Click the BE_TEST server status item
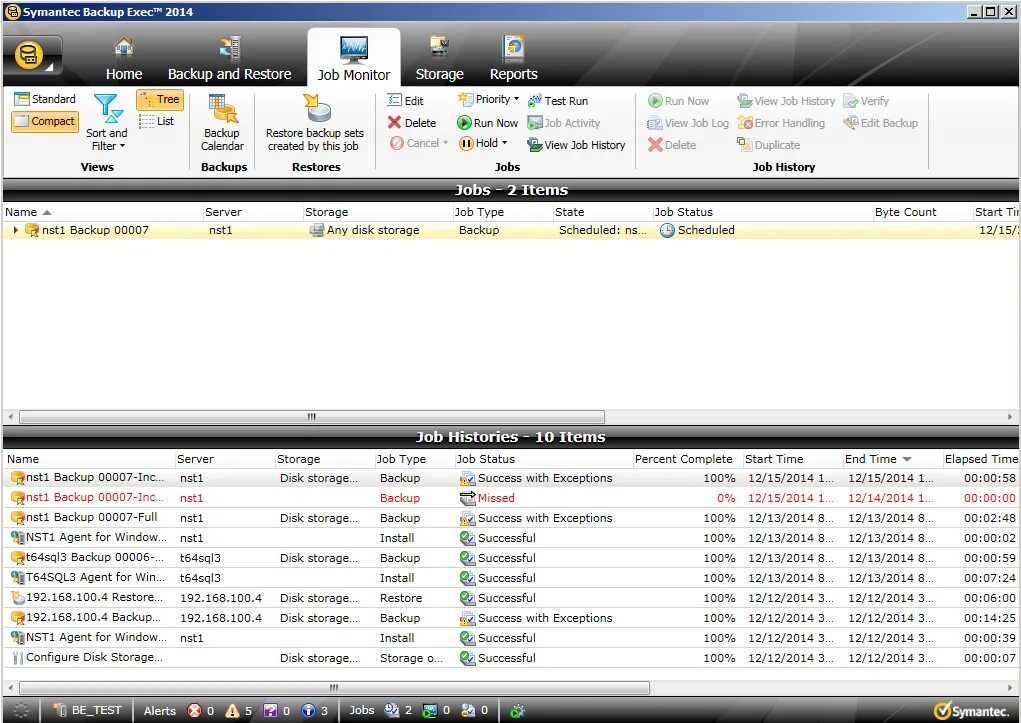 coord(87,710)
